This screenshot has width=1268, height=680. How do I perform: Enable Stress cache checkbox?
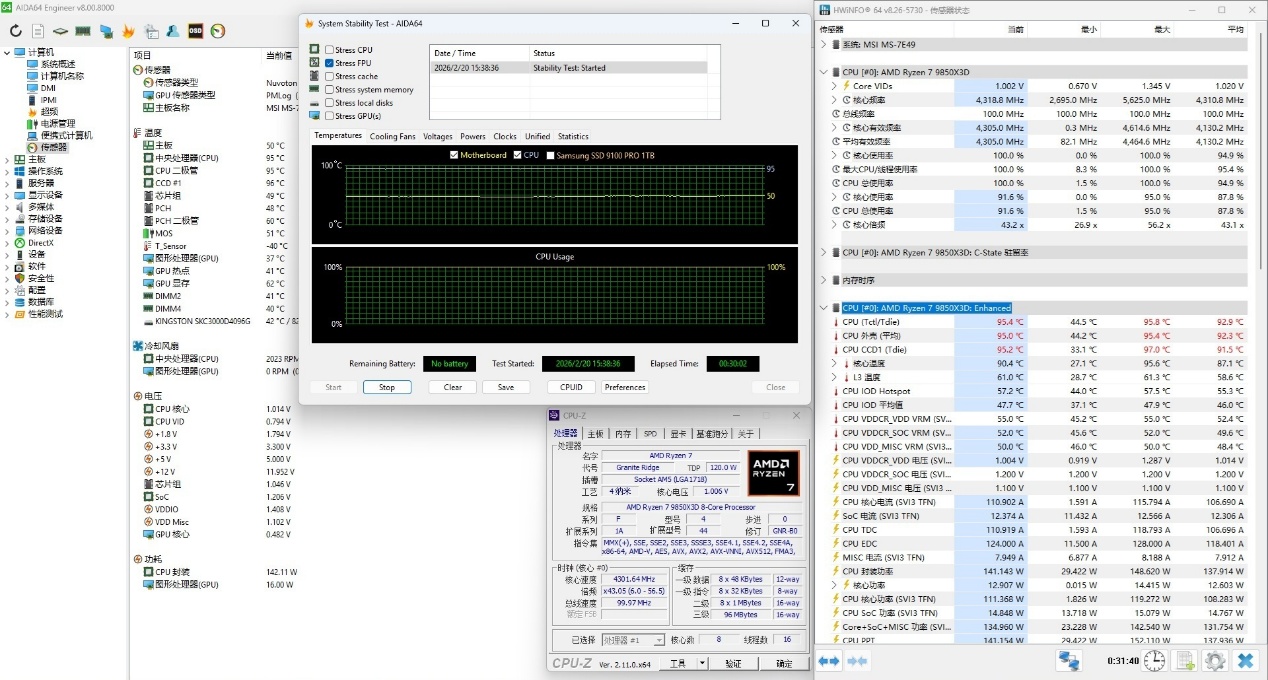pos(329,76)
